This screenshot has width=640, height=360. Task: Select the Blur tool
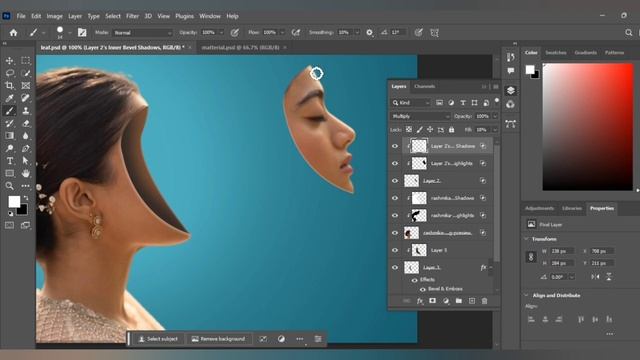click(25, 136)
